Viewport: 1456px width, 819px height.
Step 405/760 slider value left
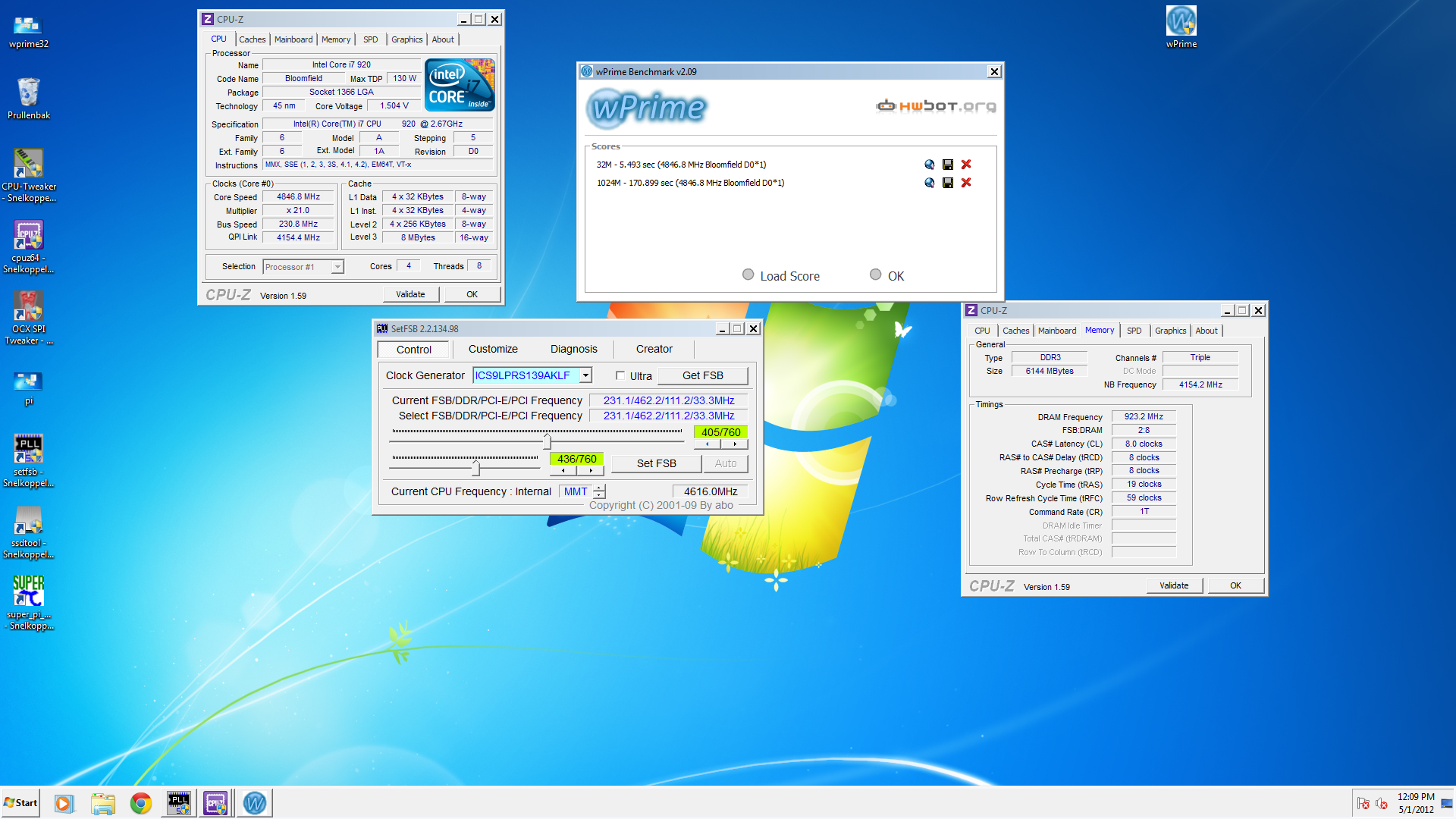708,444
